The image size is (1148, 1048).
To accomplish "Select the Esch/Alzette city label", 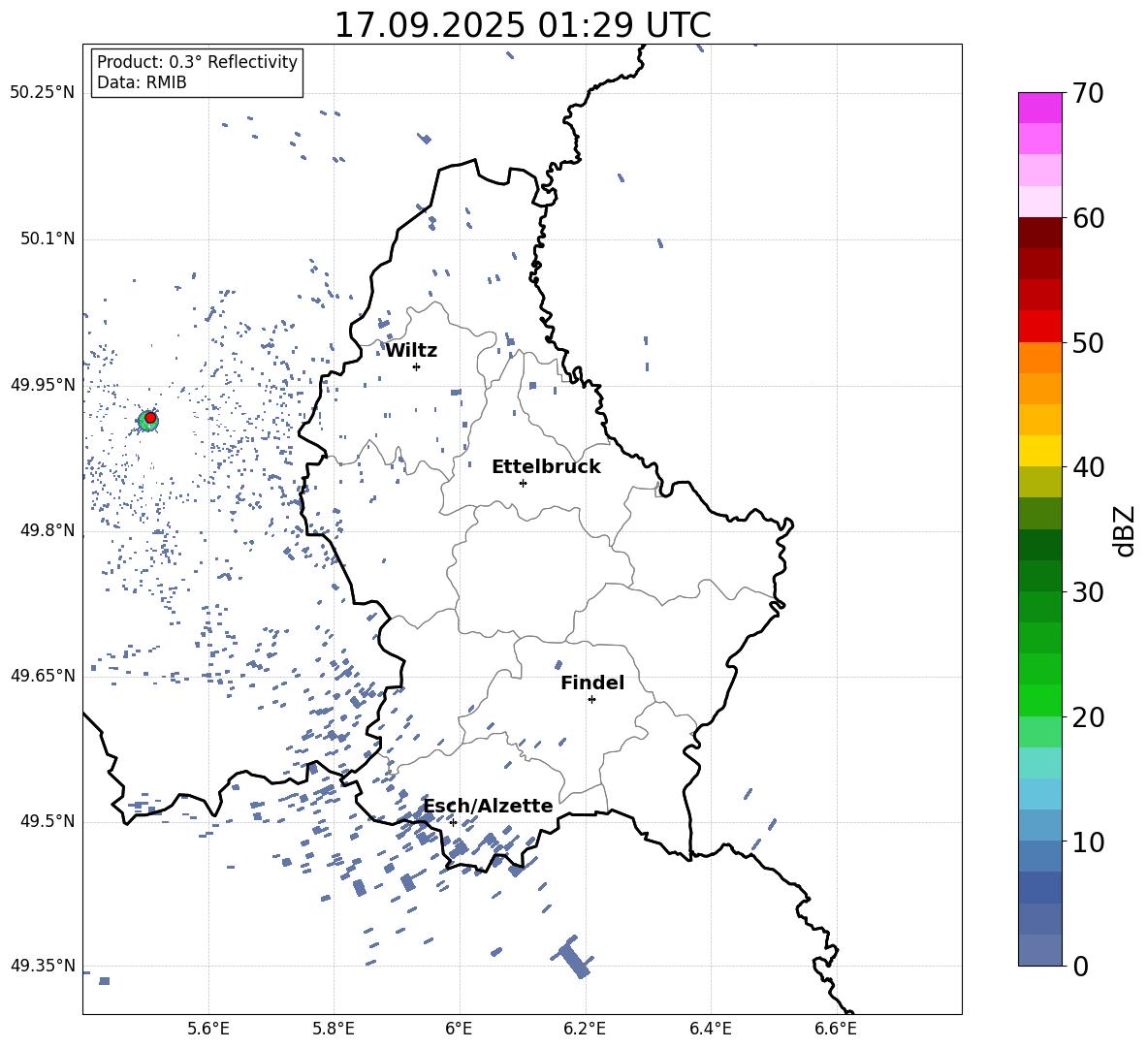I will (x=489, y=806).
